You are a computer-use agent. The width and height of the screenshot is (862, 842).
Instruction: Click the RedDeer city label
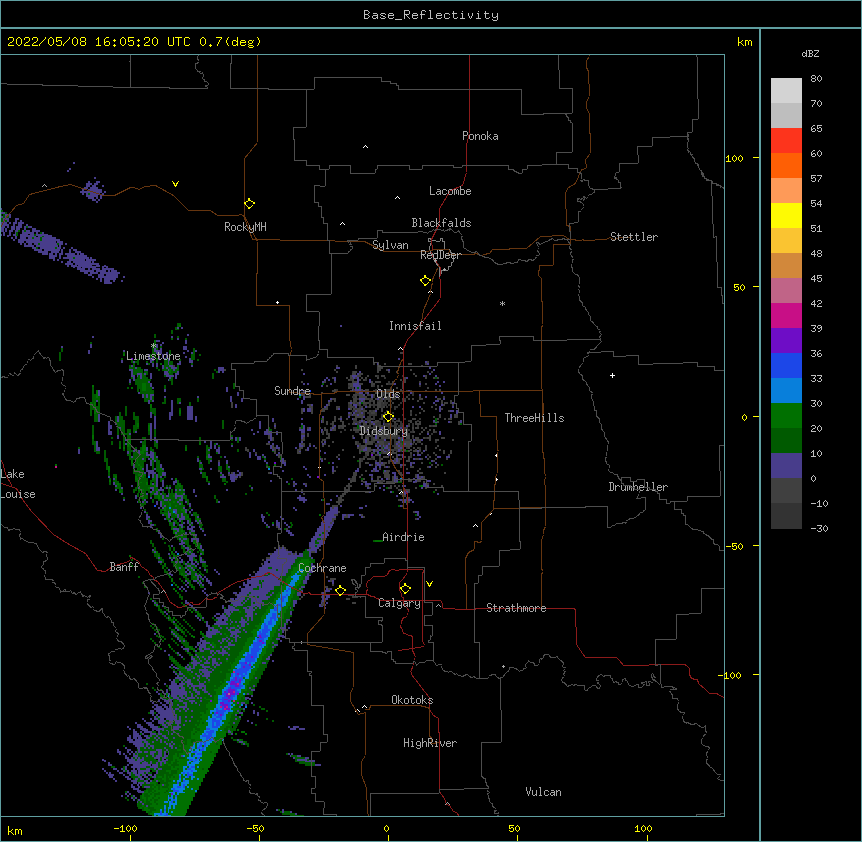point(440,255)
